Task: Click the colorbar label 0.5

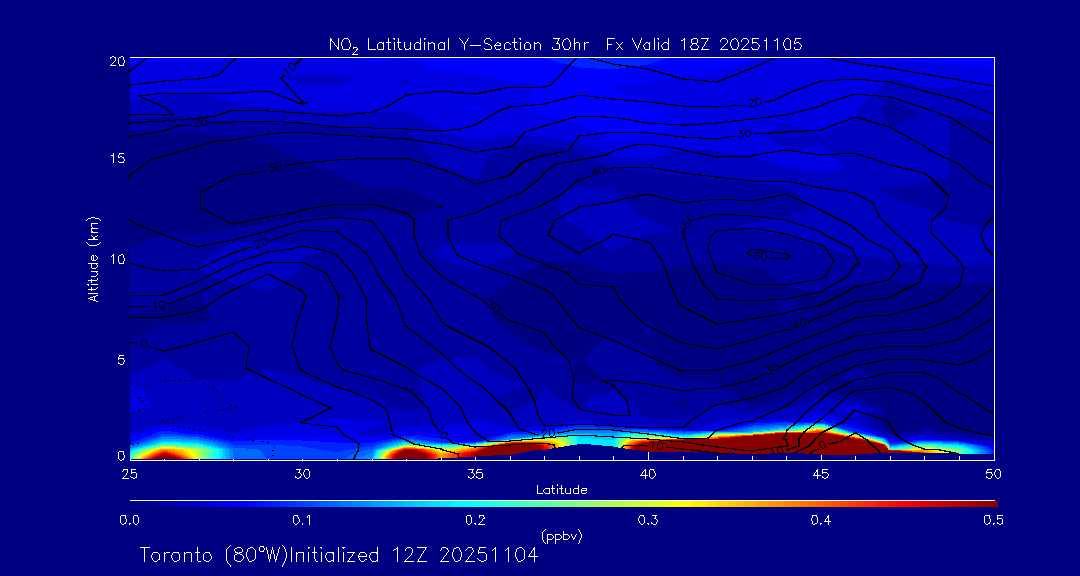Action: pos(993,520)
